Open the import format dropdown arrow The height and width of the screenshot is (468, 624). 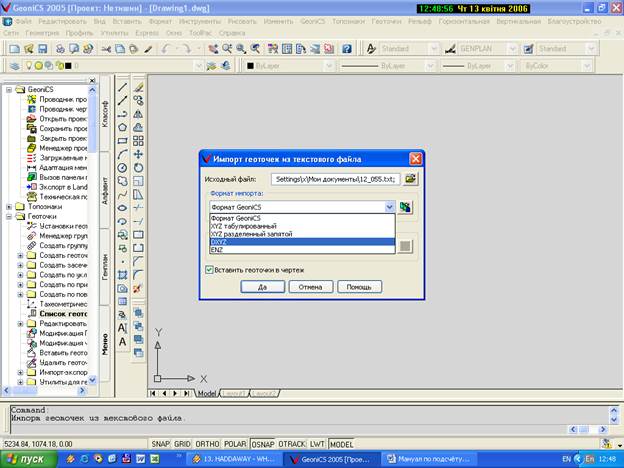(390, 207)
